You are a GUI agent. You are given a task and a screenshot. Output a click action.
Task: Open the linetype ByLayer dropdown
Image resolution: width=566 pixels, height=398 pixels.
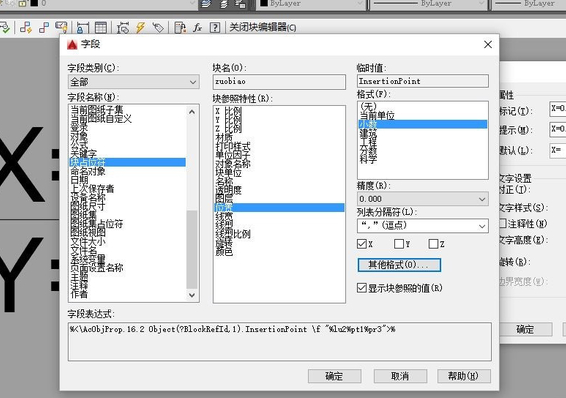click(428, 4)
